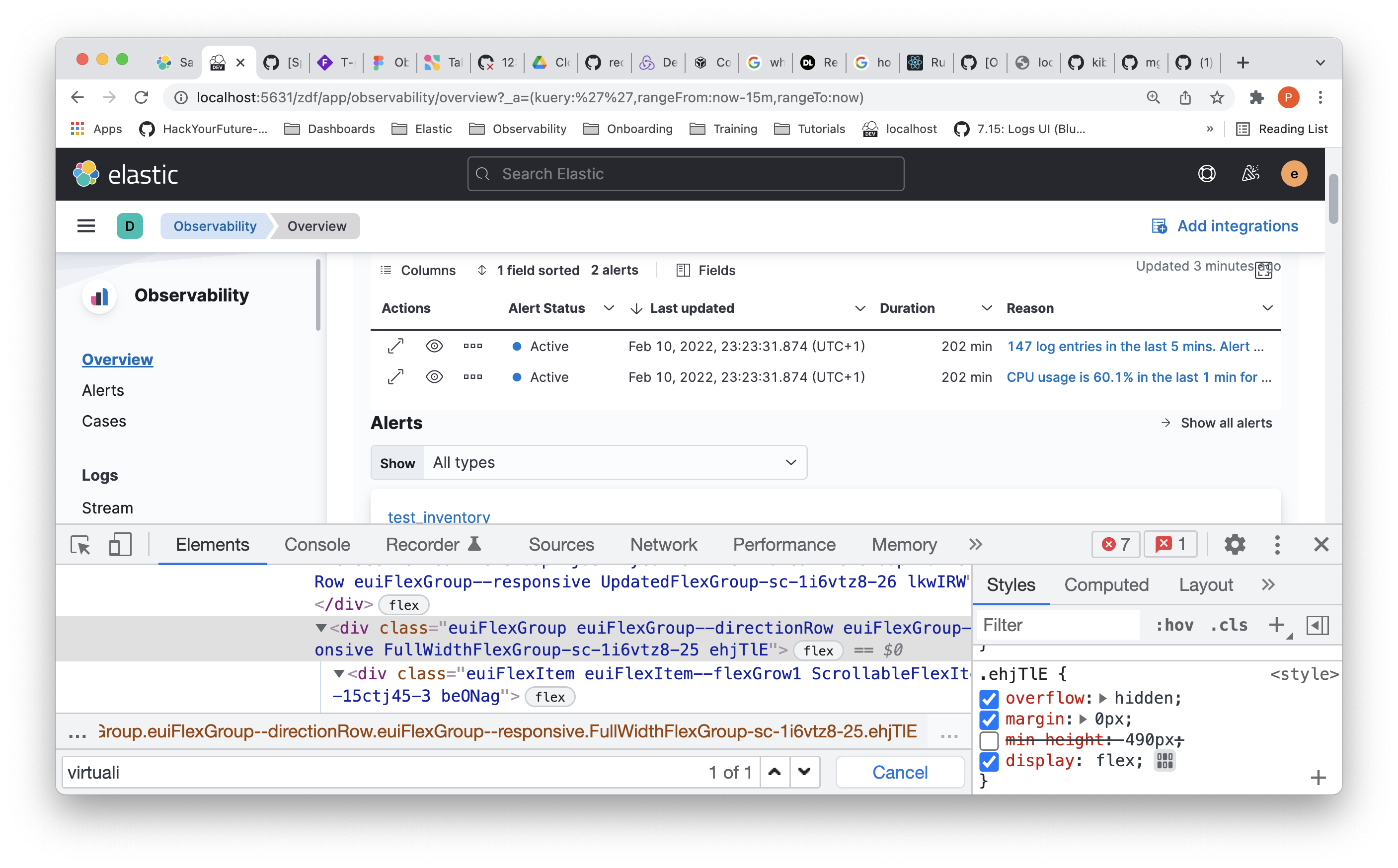1398x868 pixels.
Task: Open the All types alert filter dropdown
Action: pos(615,463)
